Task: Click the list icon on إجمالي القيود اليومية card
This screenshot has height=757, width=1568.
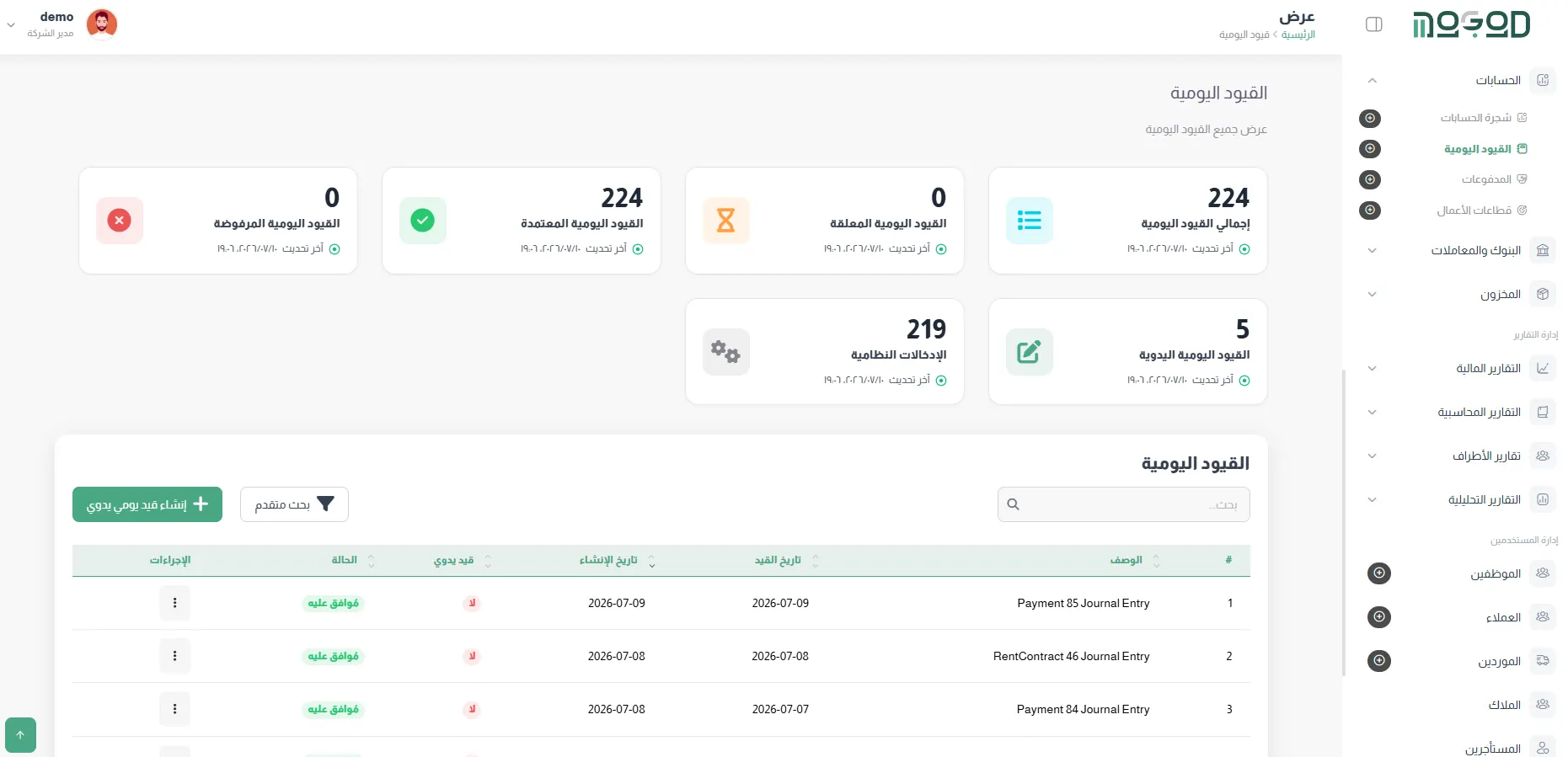Action: [1030, 221]
